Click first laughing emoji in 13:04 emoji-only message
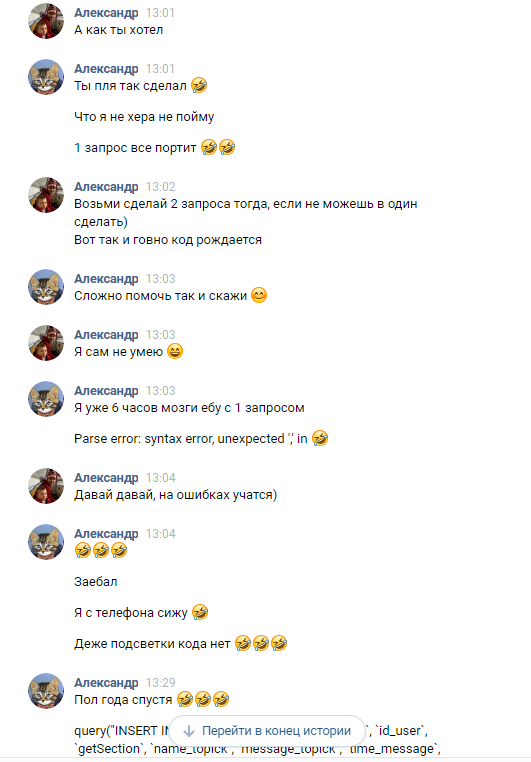The height and width of the screenshot is (762, 531). click(83, 551)
